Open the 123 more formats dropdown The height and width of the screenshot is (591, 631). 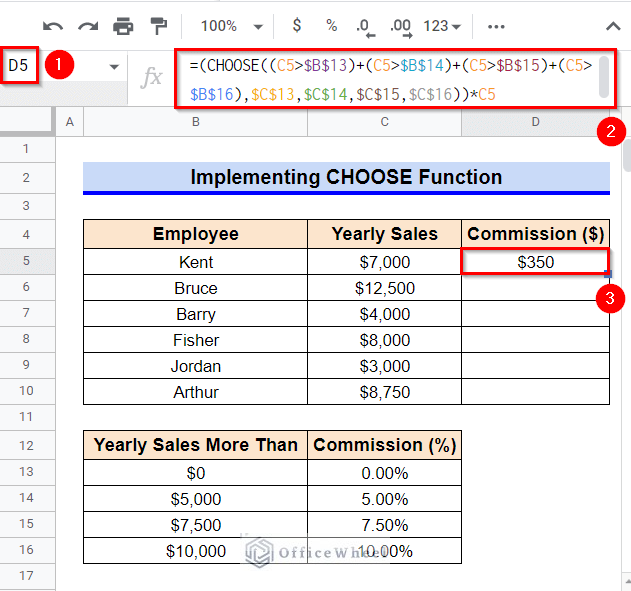442,26
